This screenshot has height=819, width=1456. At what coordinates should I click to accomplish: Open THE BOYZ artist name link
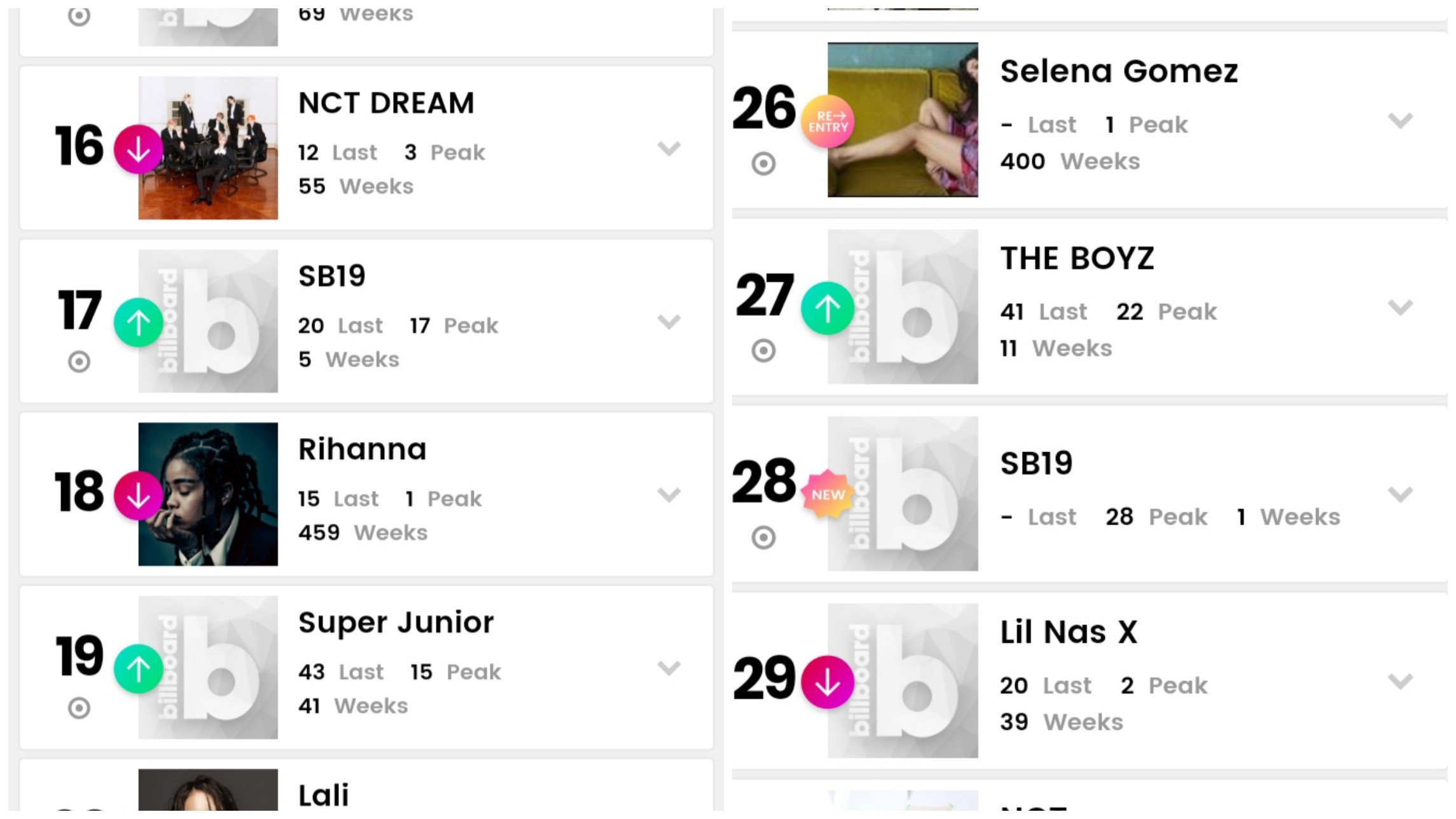coord(1077,258)
